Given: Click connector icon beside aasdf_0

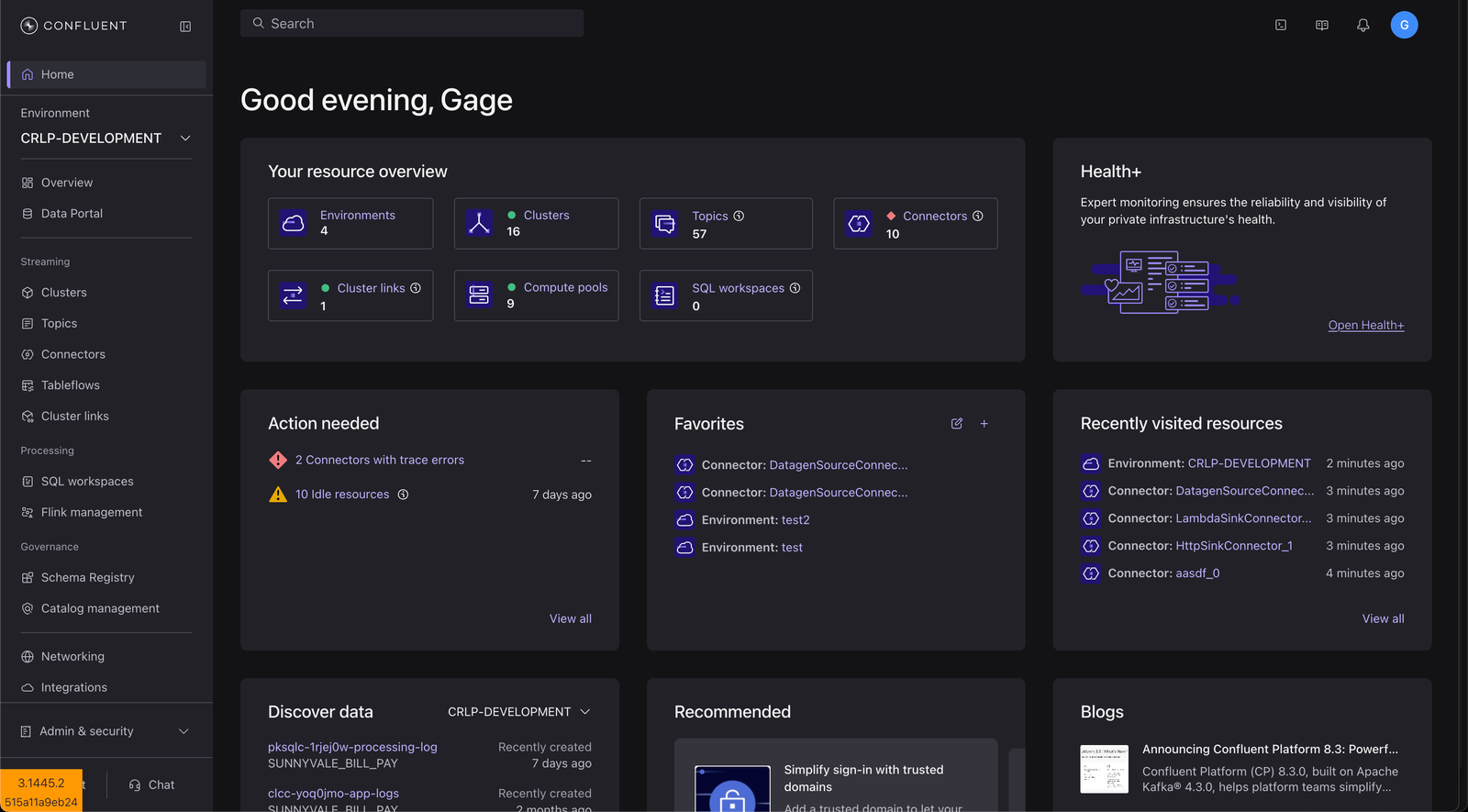Looking at the screenshot, I should point(1091,573).
